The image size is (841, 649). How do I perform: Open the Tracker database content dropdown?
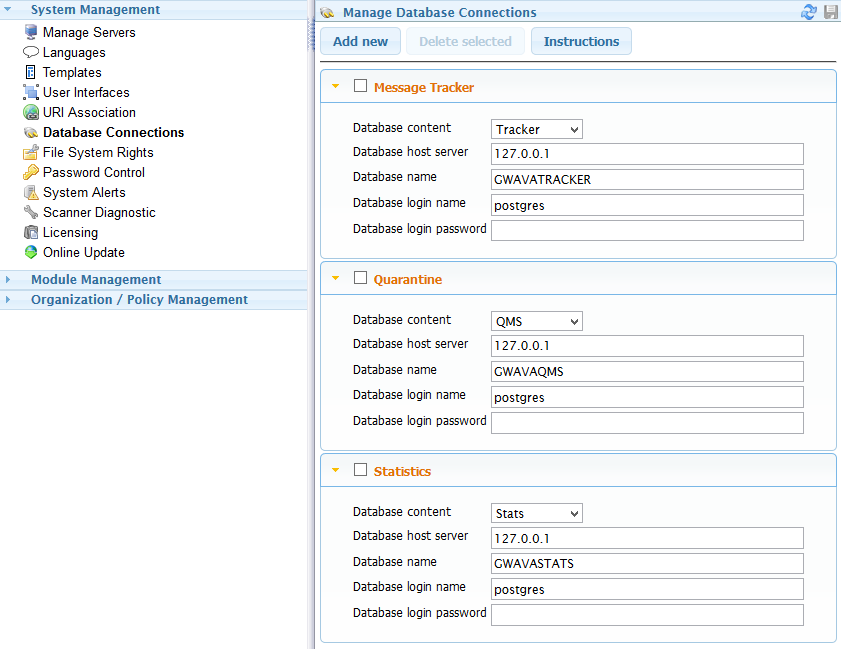[x=537, y=130]
